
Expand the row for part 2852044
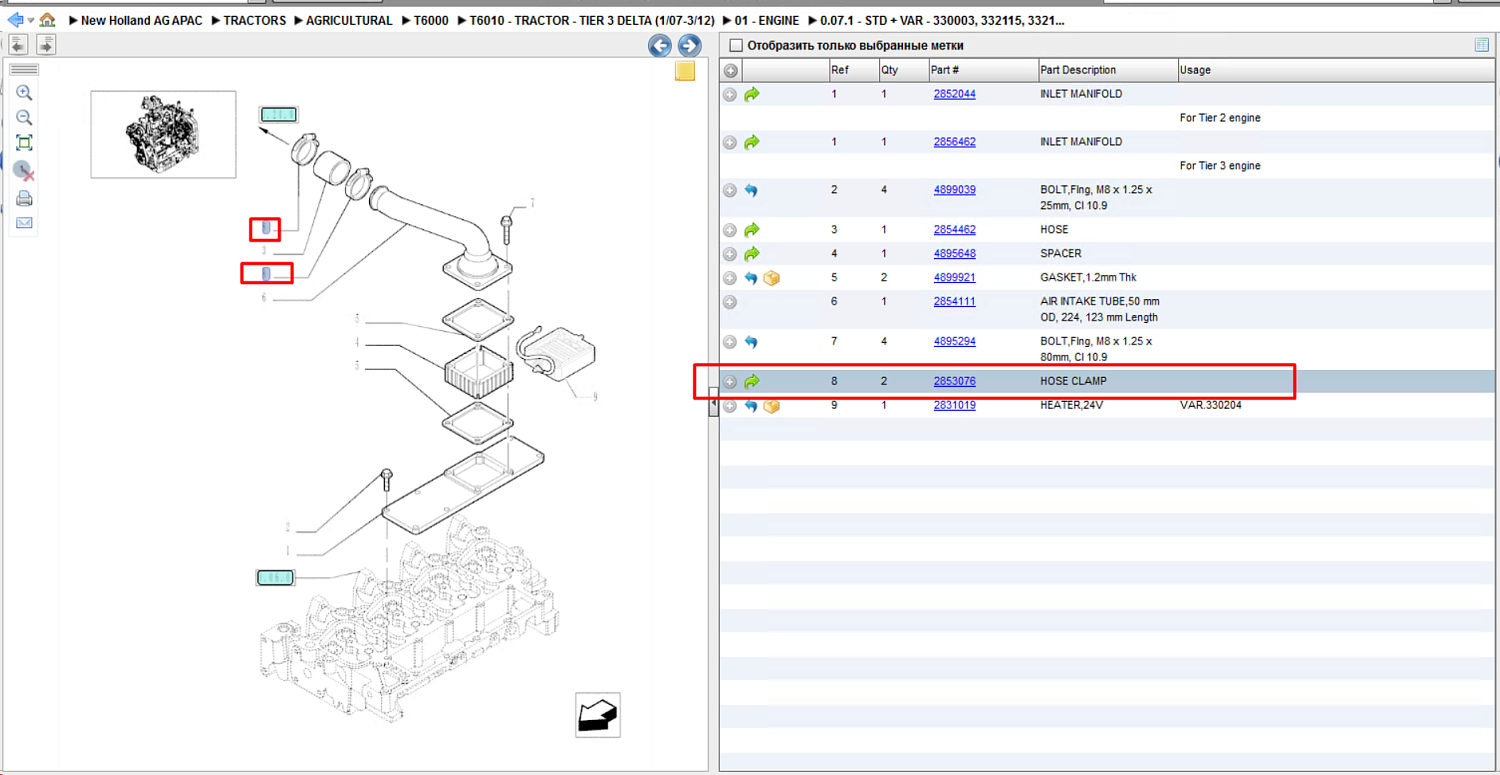click(730, 94)
